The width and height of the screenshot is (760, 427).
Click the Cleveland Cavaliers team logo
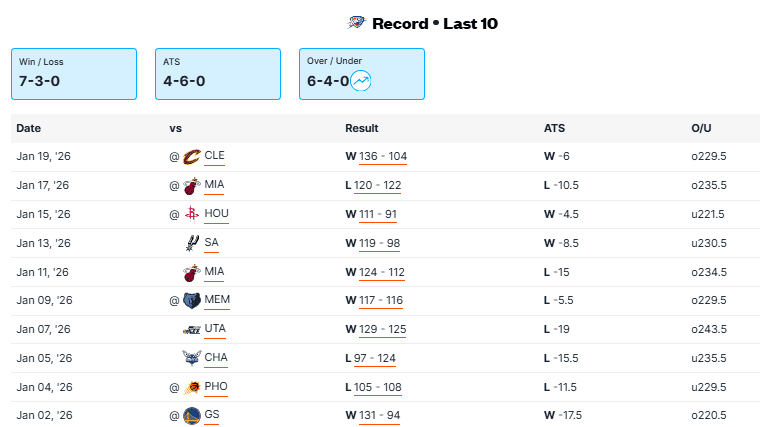pyautogui.click(x=192, y=156)
